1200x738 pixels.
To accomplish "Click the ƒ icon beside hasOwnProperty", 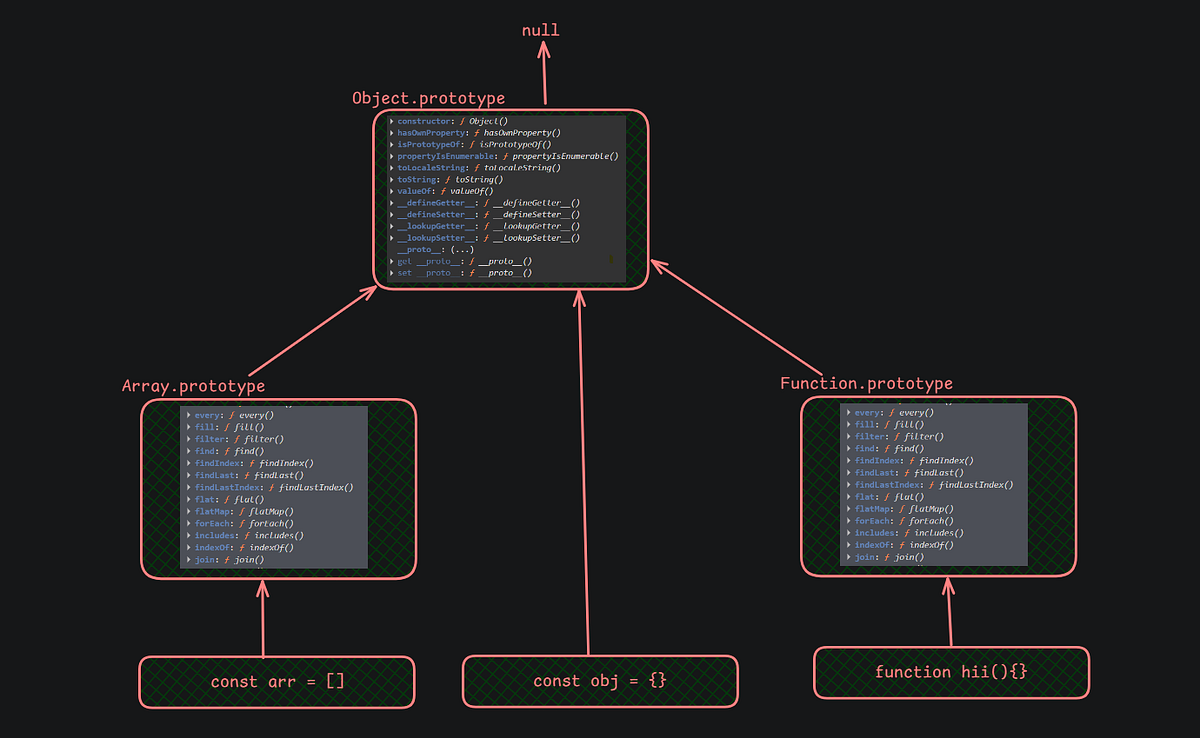I will click(477, 133).
